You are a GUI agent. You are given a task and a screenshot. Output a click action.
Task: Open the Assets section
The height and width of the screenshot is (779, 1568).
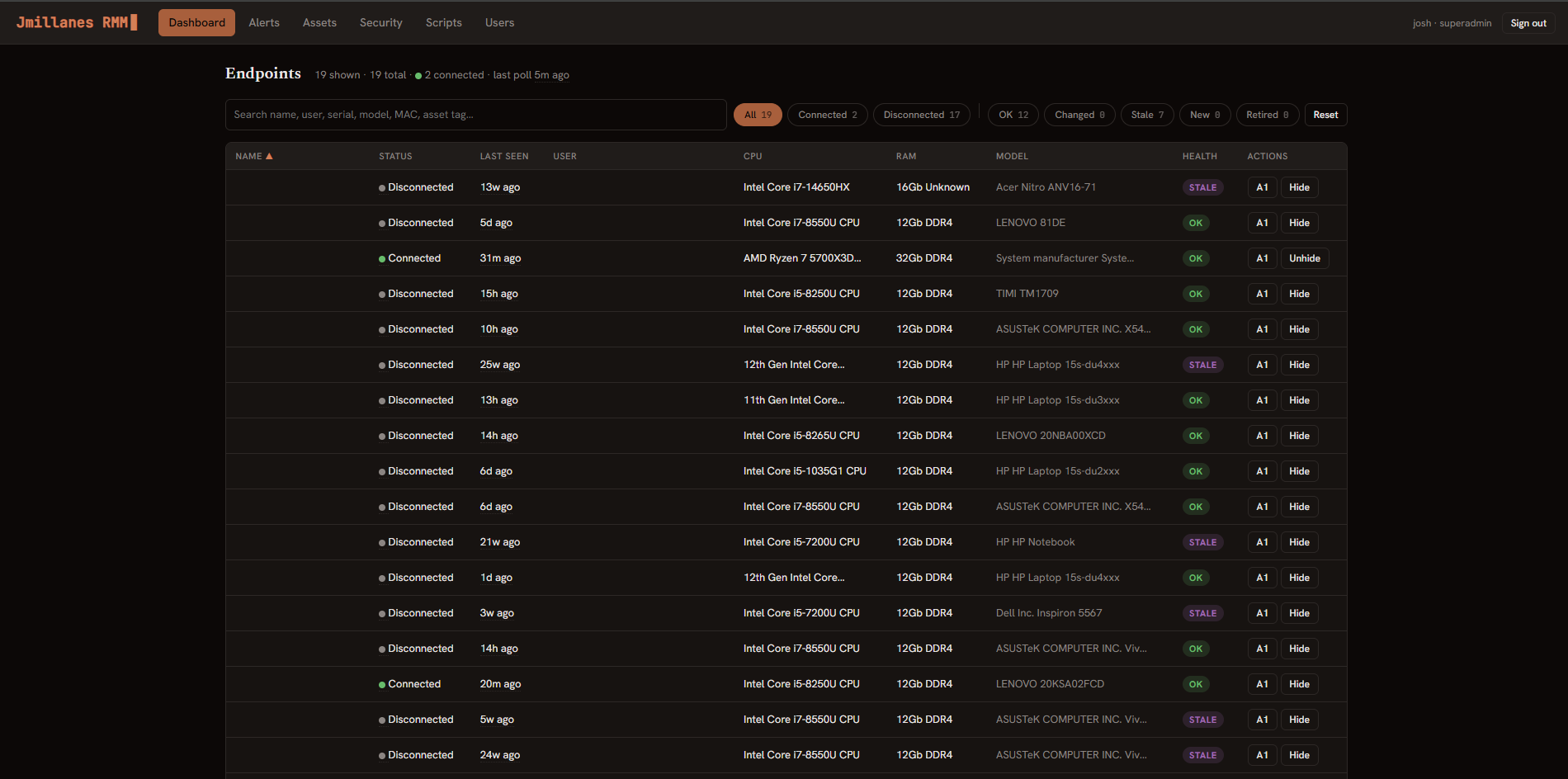coord(319,22)
